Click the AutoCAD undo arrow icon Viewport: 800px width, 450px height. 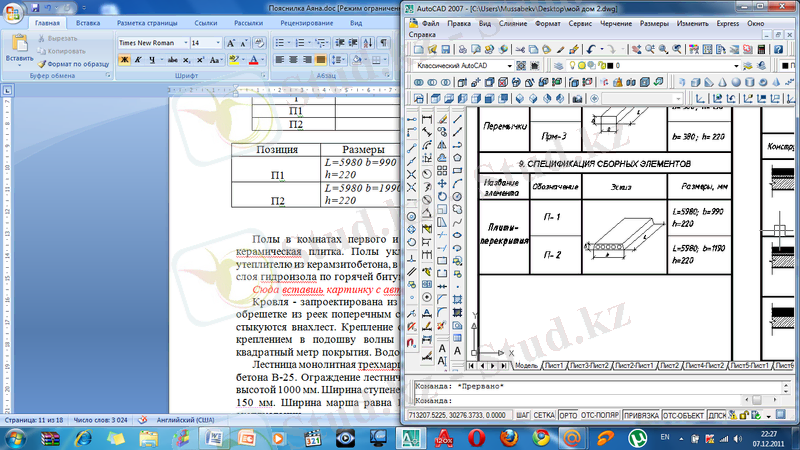point(592,48)
